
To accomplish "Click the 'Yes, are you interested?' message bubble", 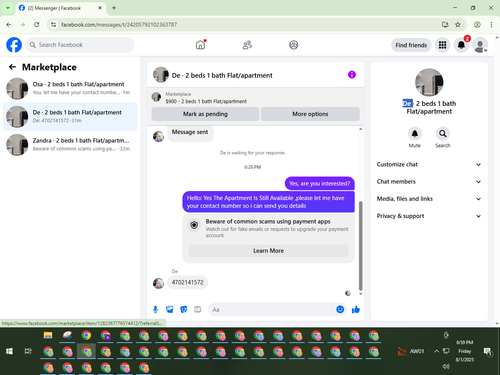I will click(319, 184).
